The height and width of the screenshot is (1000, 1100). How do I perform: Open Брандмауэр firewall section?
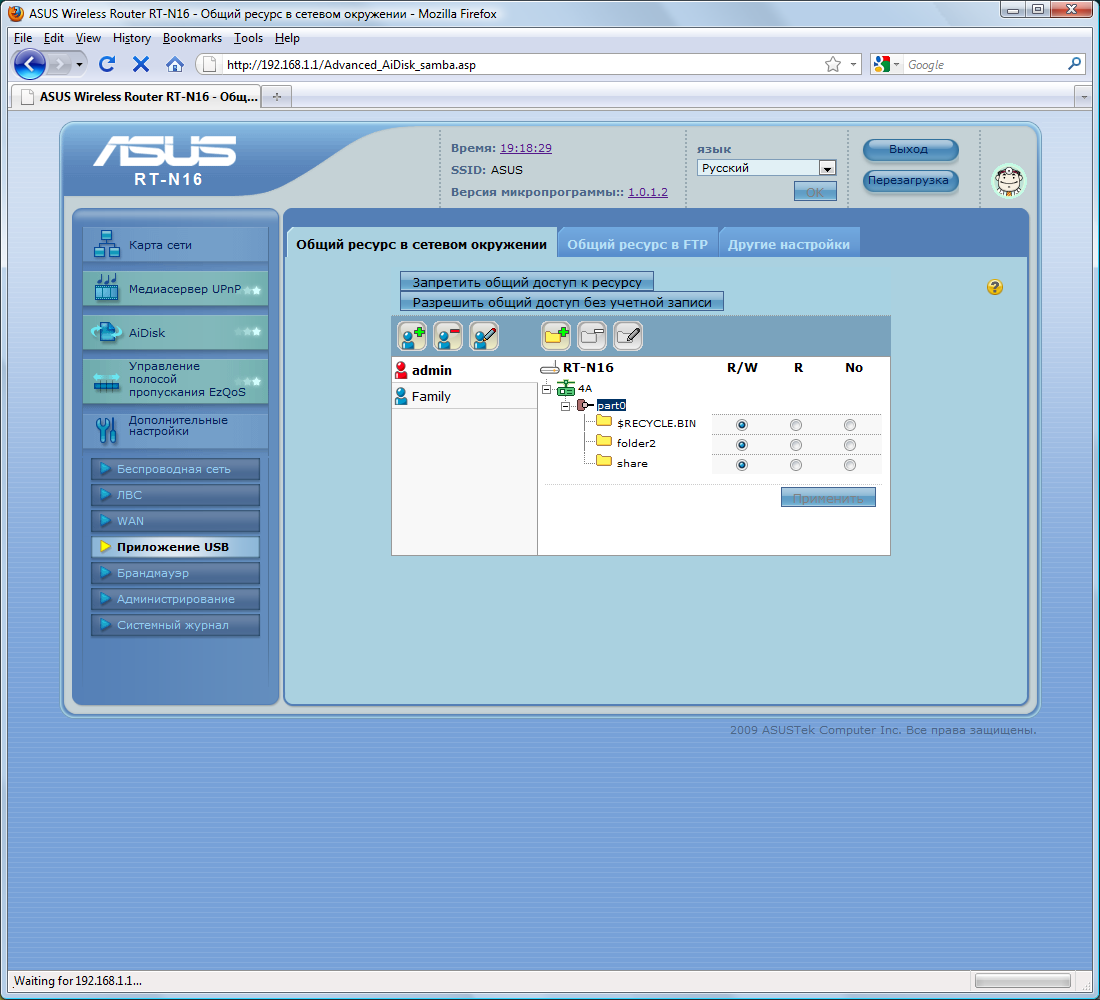pos(175,573)
